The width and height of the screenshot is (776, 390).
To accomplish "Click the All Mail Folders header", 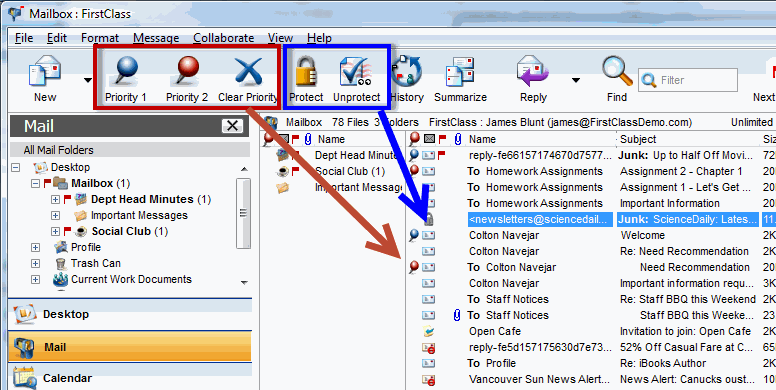I will [130, 150].
